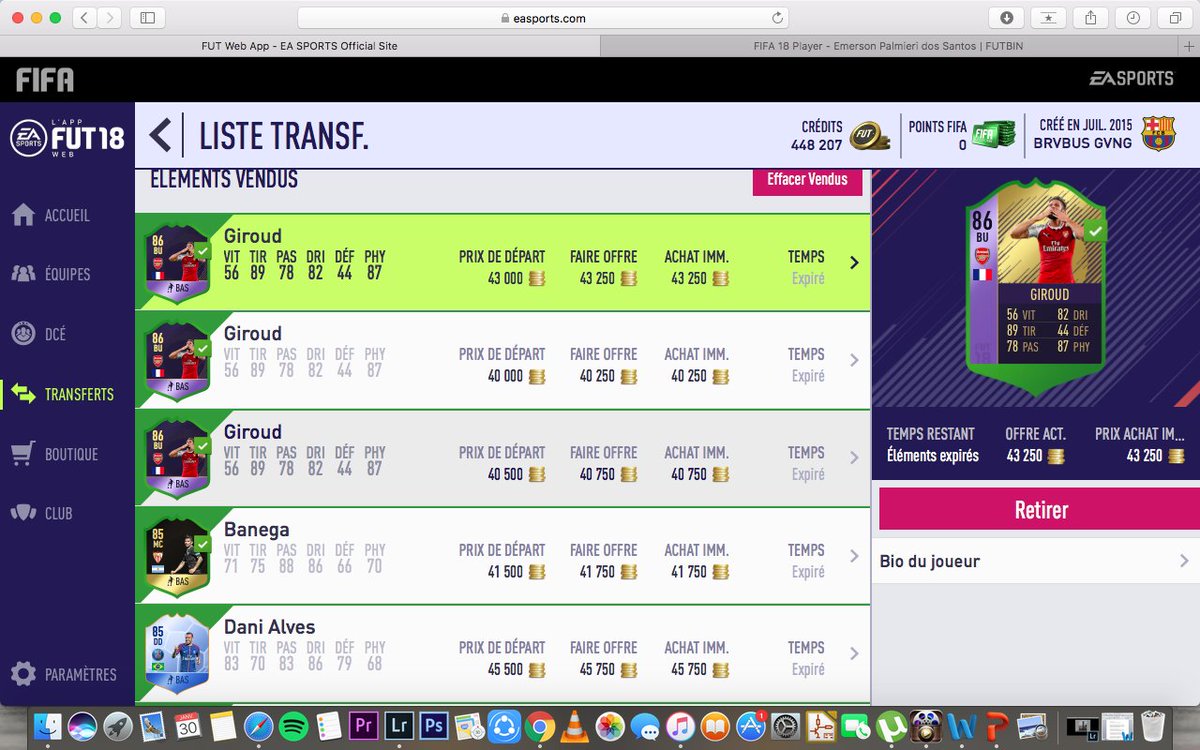Click the FIFA logo in header
This screenshot has height=750, width=1200.
coord(44,79)
